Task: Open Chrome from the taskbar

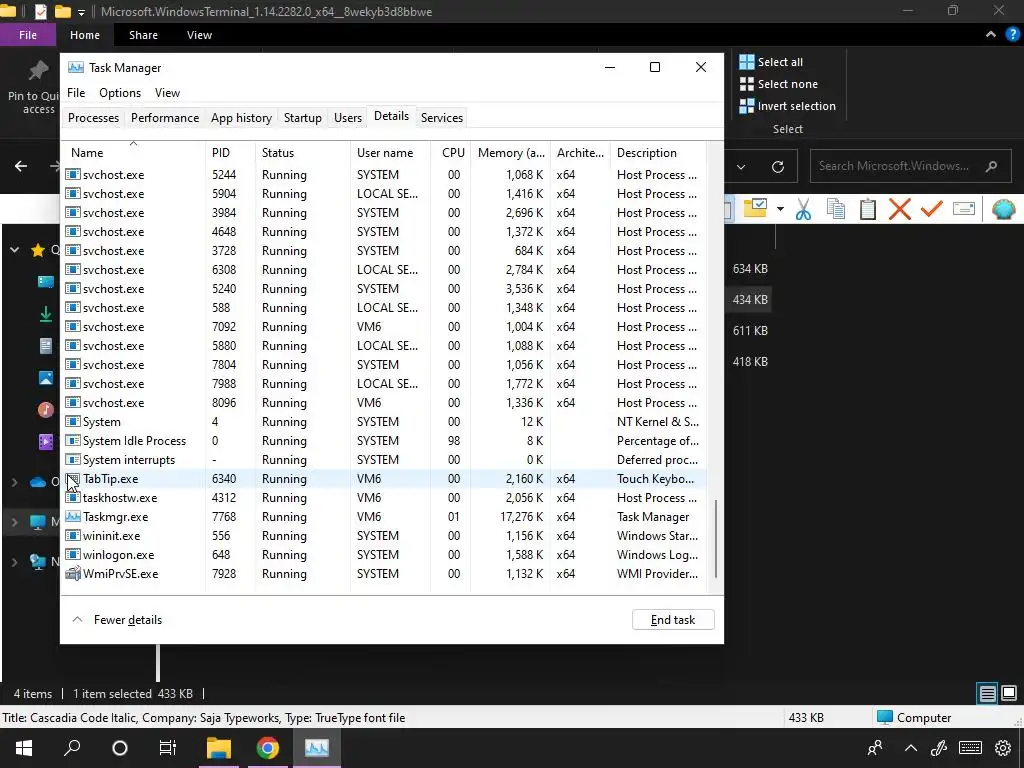Action: (x=268, y=748)
